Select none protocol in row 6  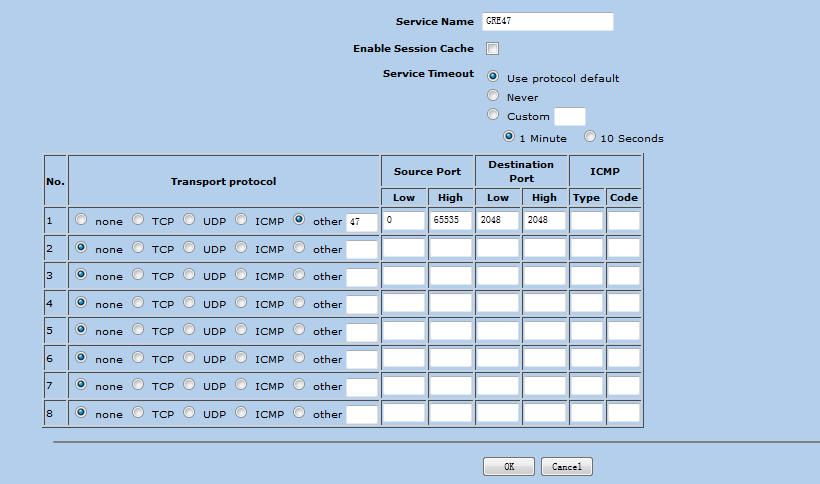(x=81, y=357)
